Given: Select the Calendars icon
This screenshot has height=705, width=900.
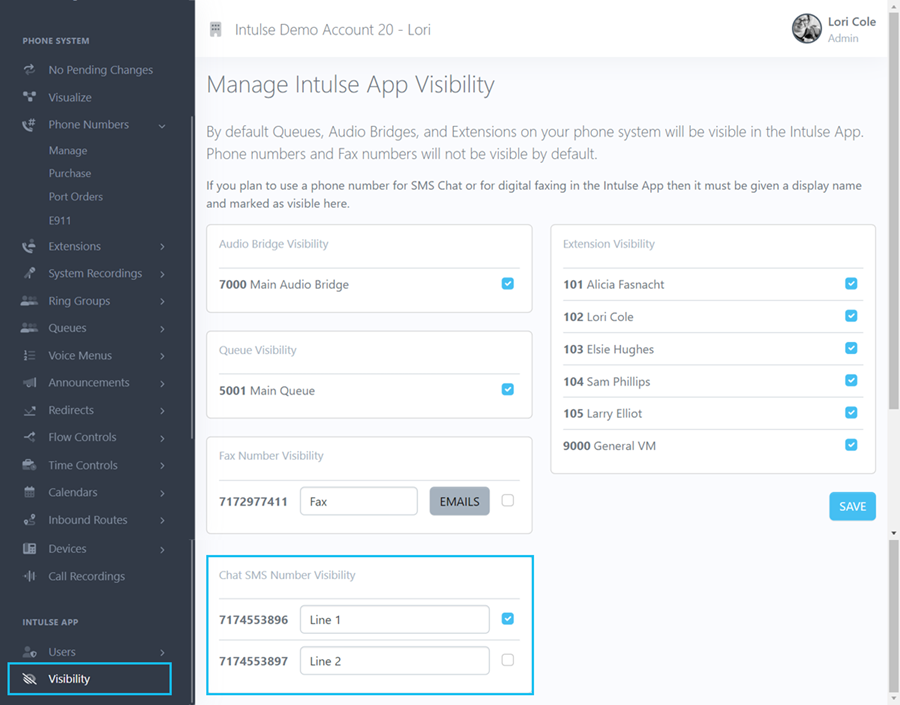Looking at the screenshot, I should click(x=28, y=492).
